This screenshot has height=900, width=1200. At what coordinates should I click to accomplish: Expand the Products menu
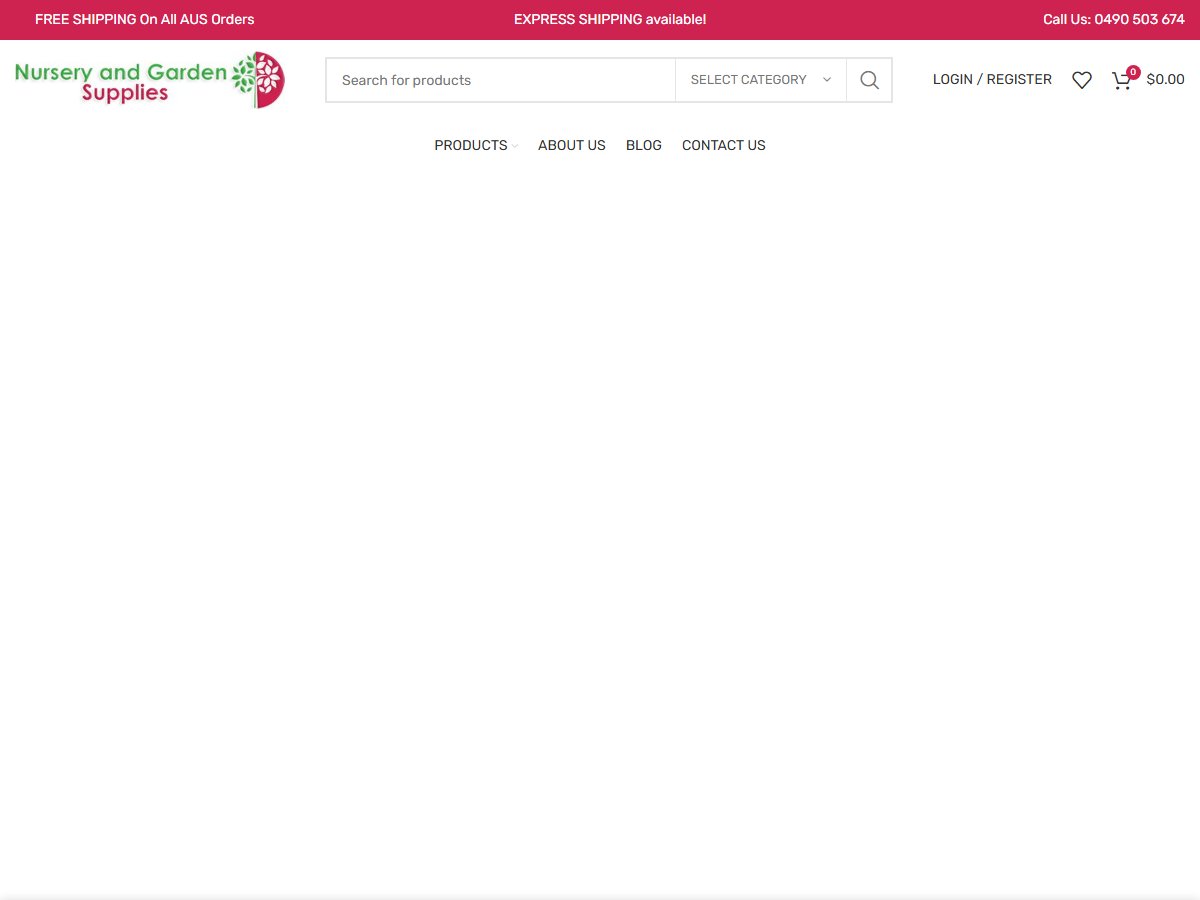point(476,145)
